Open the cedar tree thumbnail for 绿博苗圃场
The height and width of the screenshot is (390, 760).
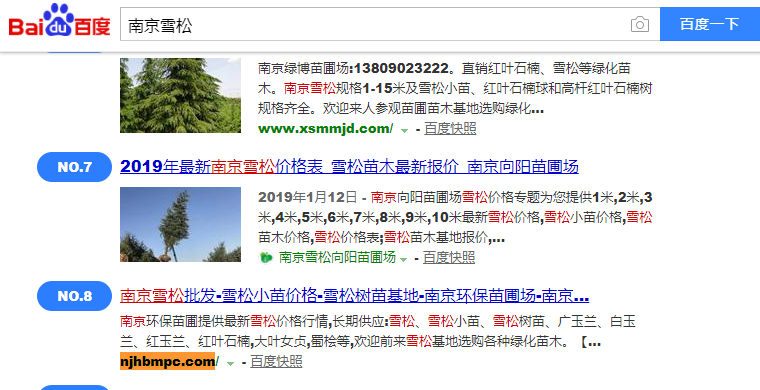[180, 95]
